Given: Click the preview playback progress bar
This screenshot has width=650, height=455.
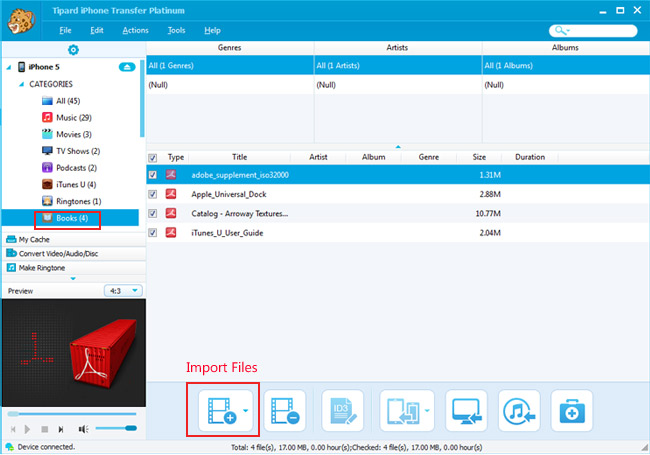Looking at the screenshot, I should pos(72,414).
